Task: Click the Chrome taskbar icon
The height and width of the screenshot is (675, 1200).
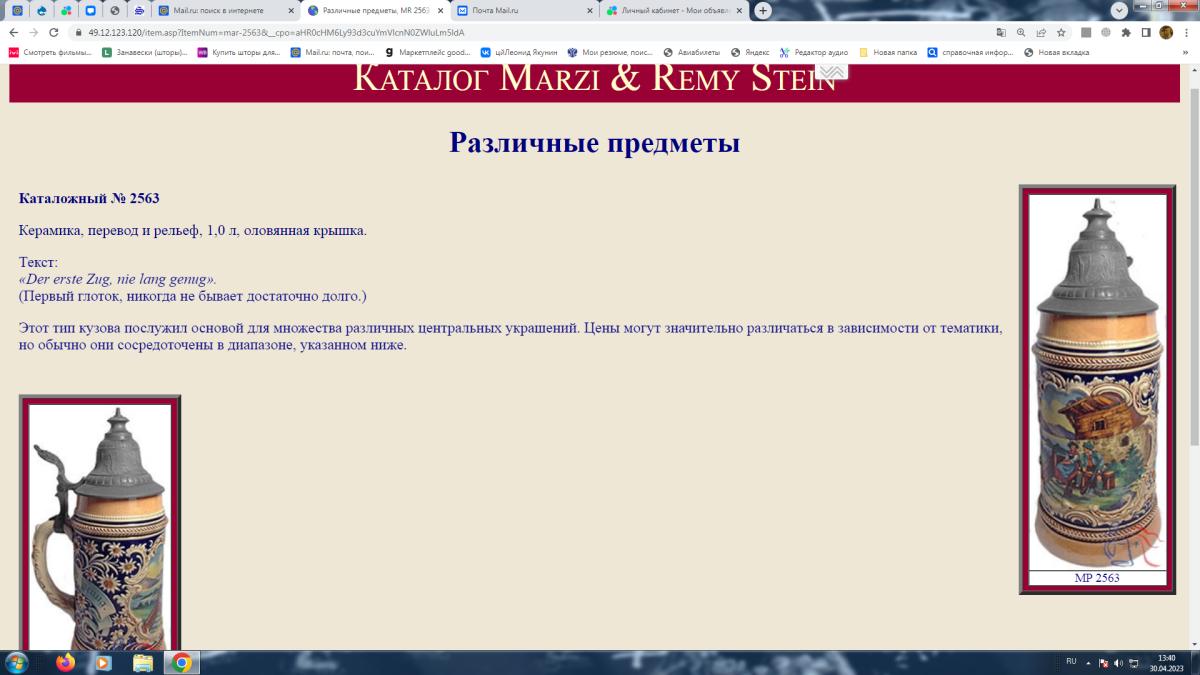Action: (181, 663)
